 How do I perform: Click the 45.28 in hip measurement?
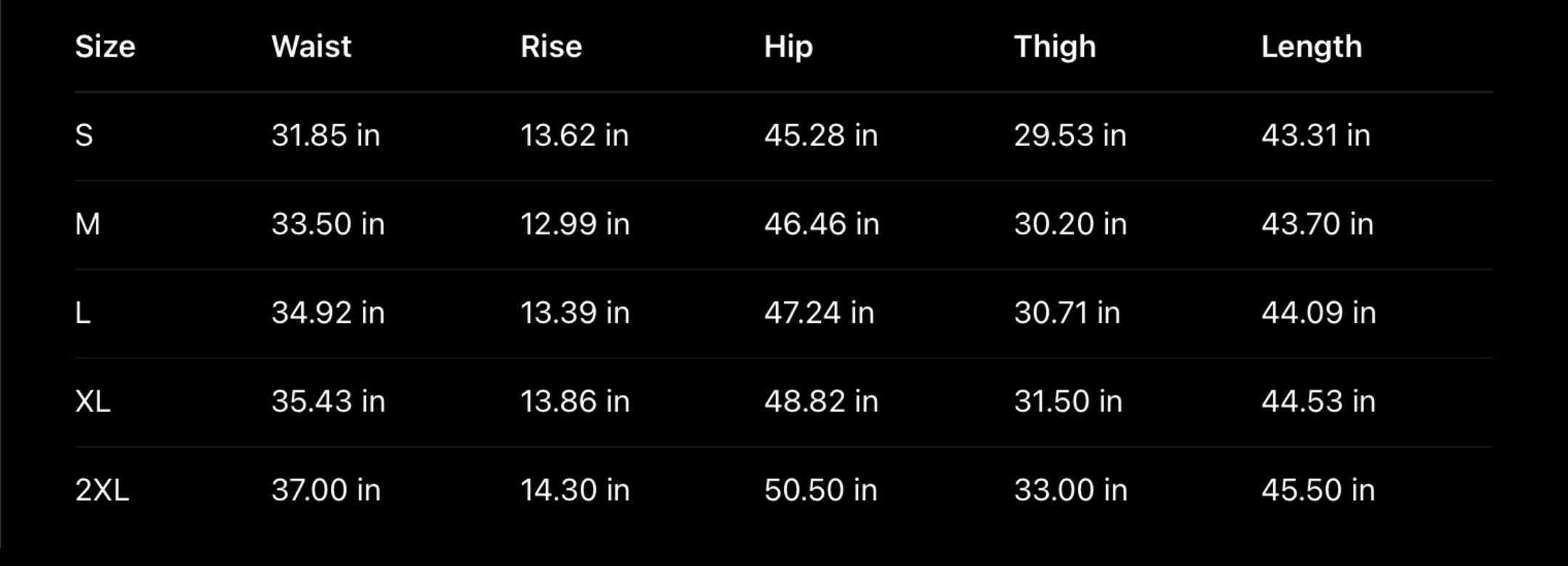pos(821,136)
